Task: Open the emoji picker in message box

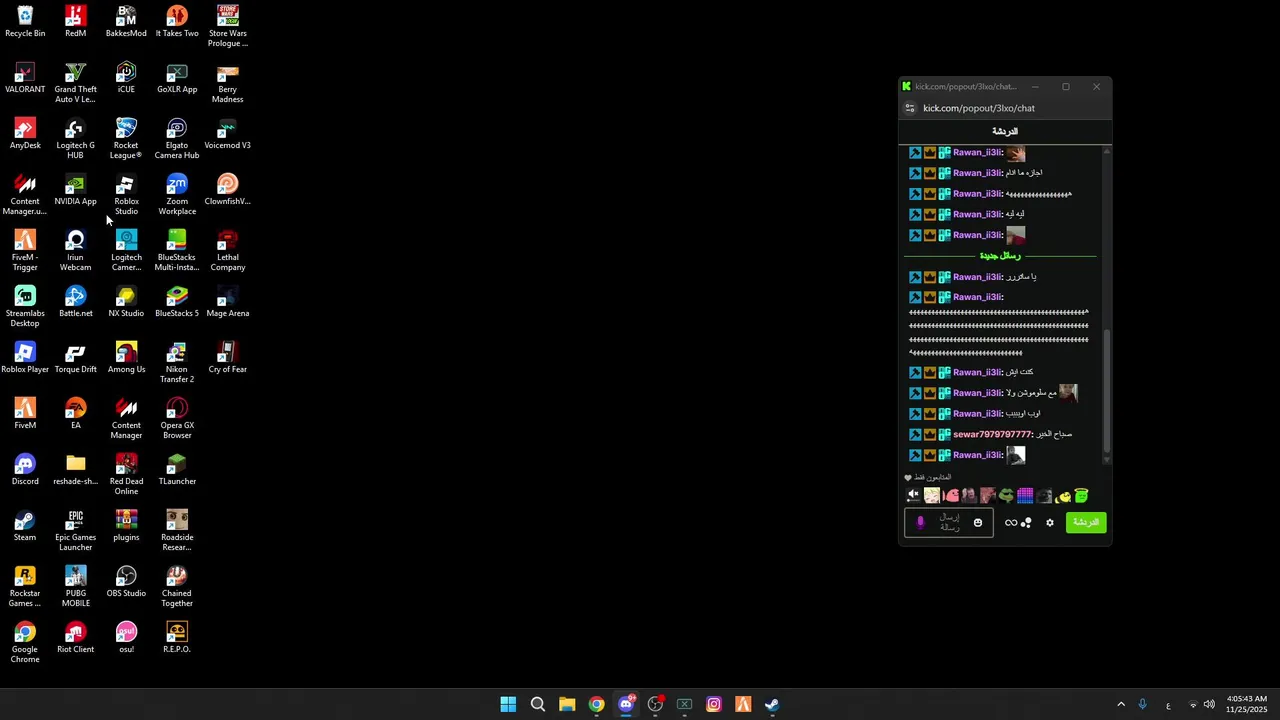Action: tap(978, 523)
